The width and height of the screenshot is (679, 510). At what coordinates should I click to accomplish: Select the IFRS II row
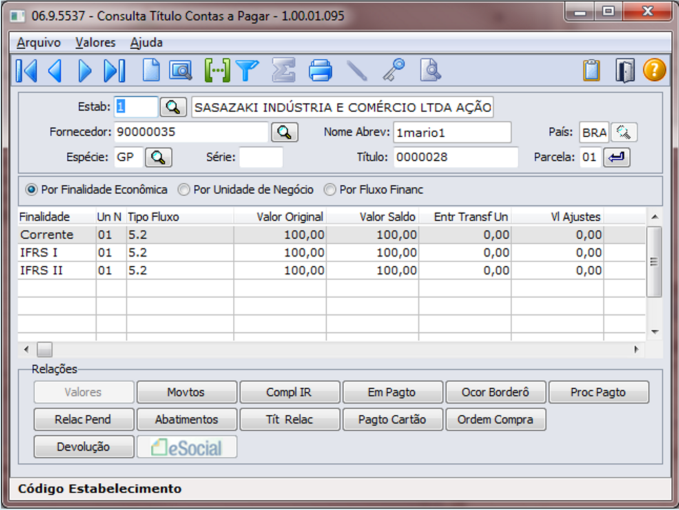click(x=332, y=270)
